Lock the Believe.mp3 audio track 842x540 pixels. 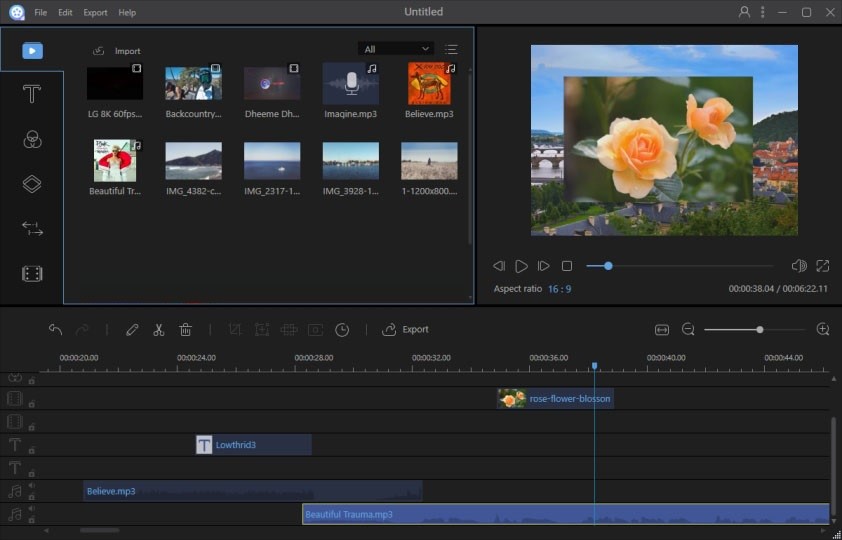pos(32,497)
